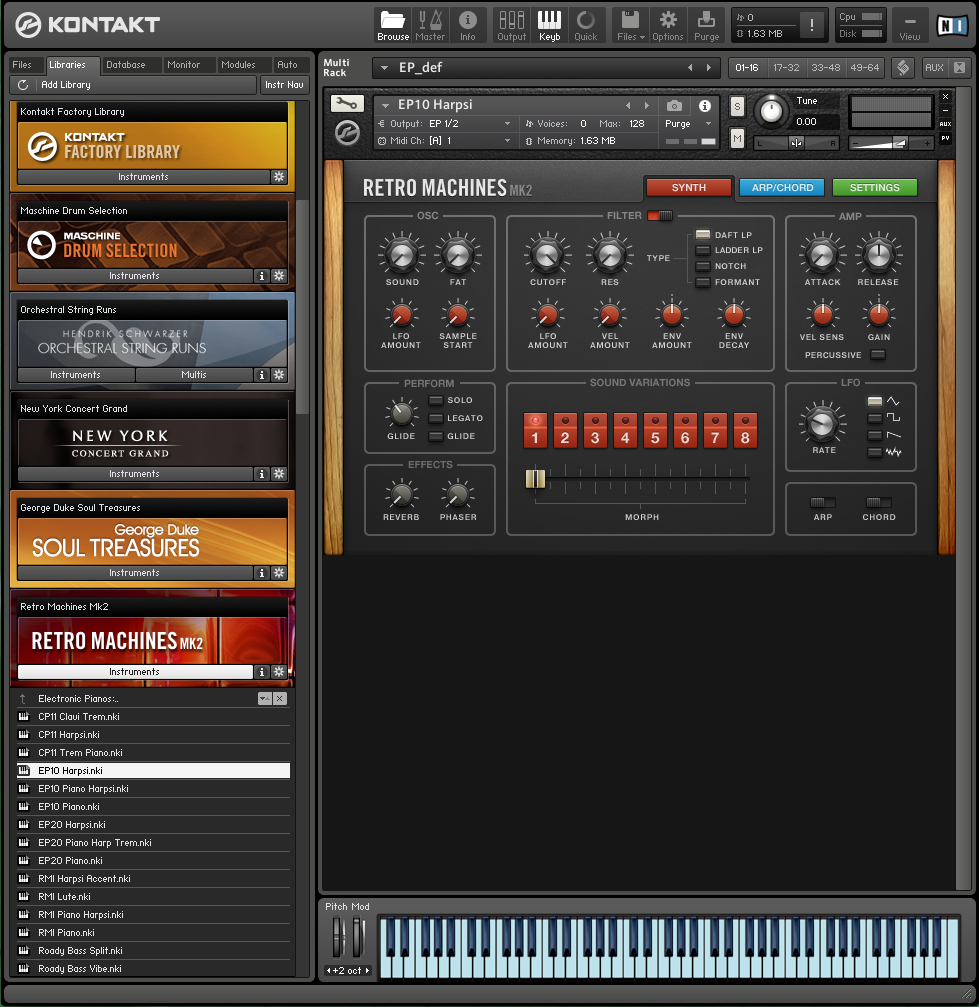Toggle the rack KSP multi script icon
Viewport: 979px width, 1007px height.
pyautogui.click(x=903, y=67)
